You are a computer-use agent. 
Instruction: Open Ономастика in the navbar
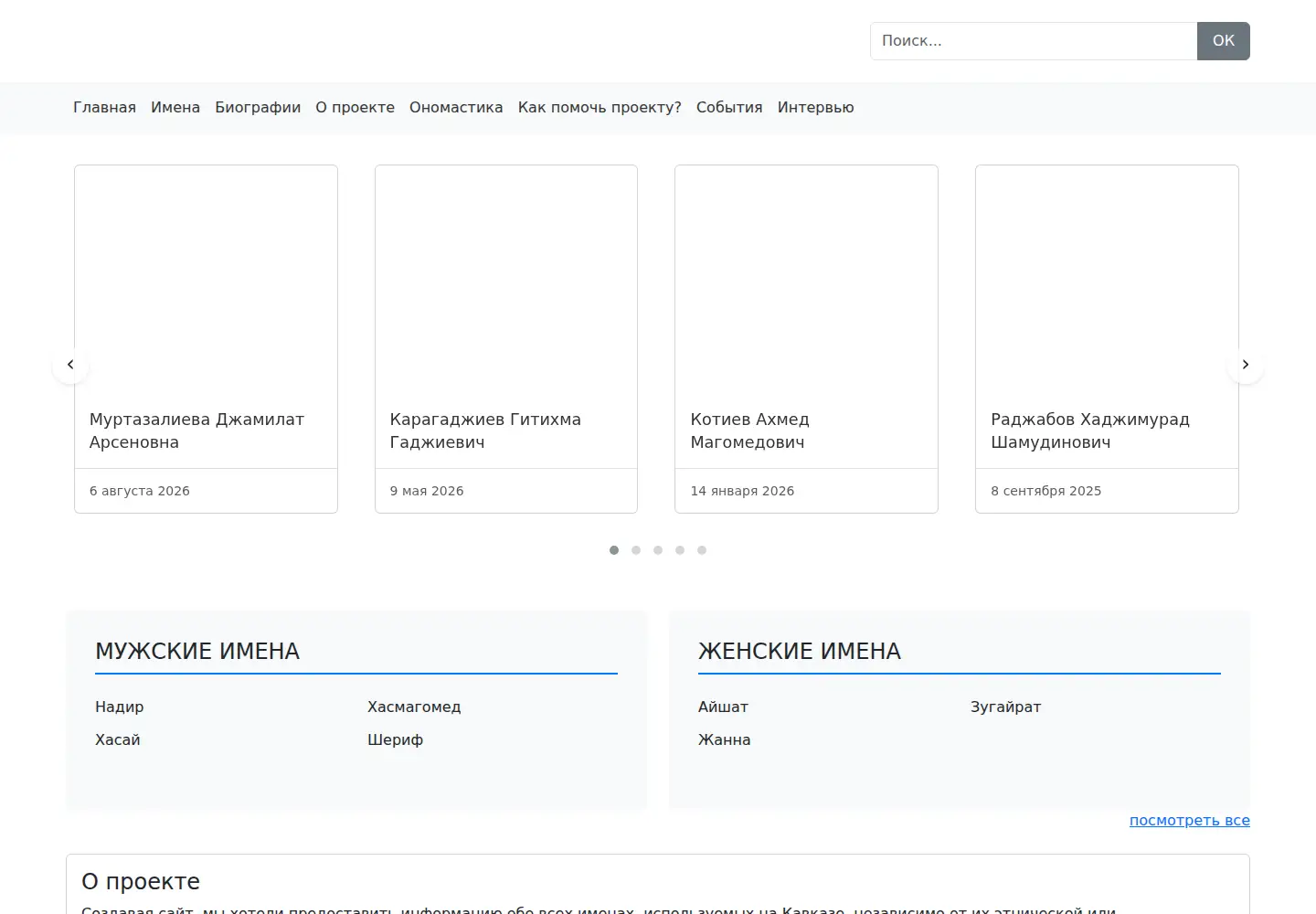(x=456, y=108)
